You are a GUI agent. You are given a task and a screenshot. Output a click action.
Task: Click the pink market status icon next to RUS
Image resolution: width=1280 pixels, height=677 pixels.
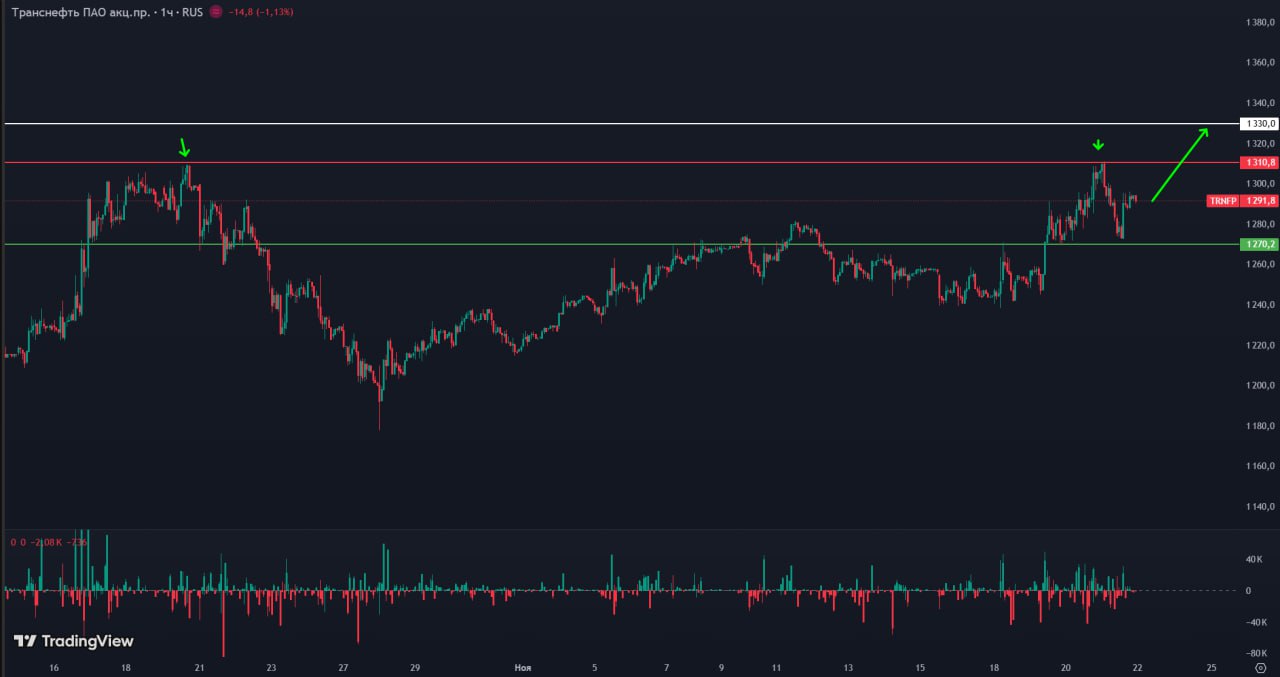[x=215, y=12]
